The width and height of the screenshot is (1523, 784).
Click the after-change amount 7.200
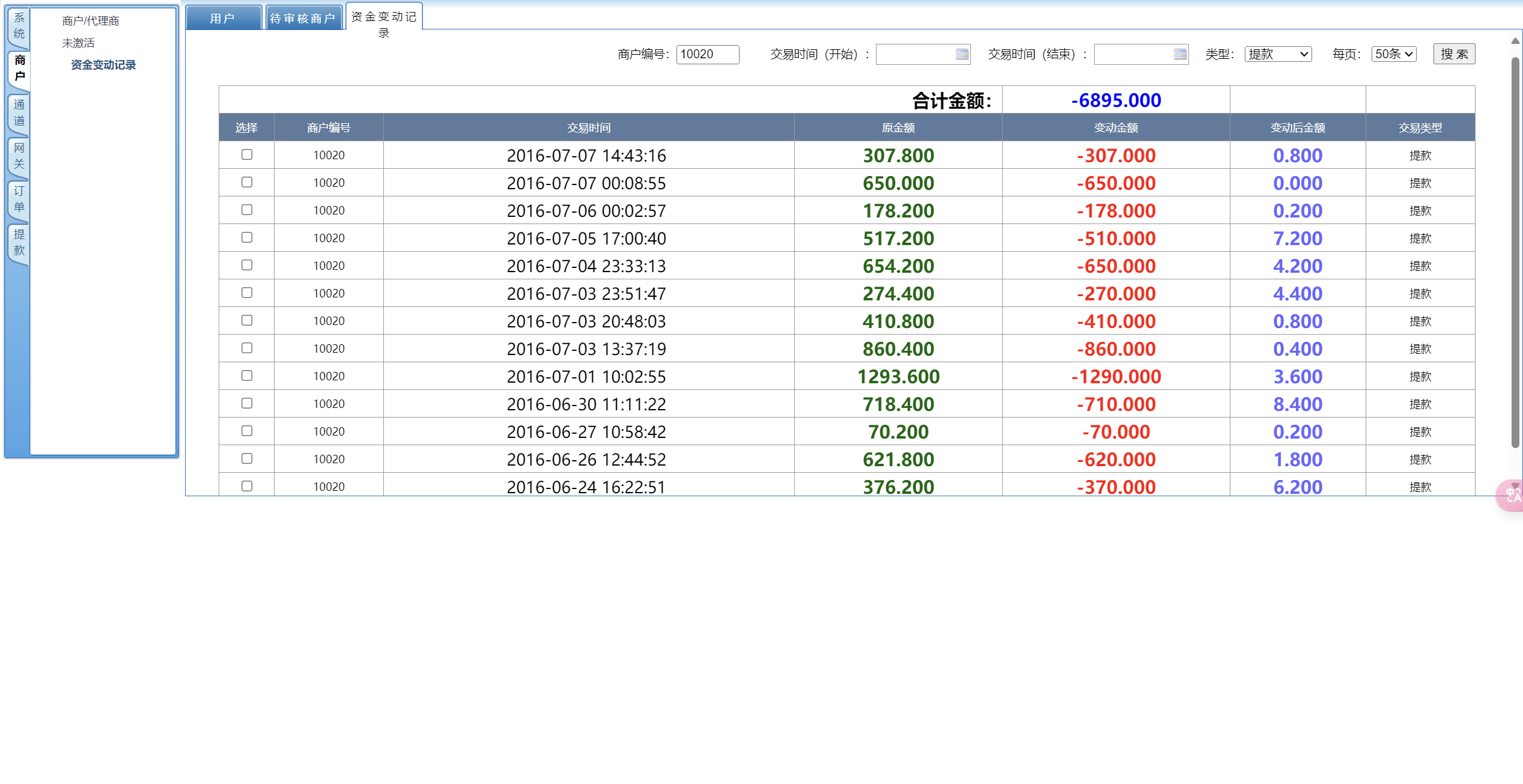pos(1298,239)
